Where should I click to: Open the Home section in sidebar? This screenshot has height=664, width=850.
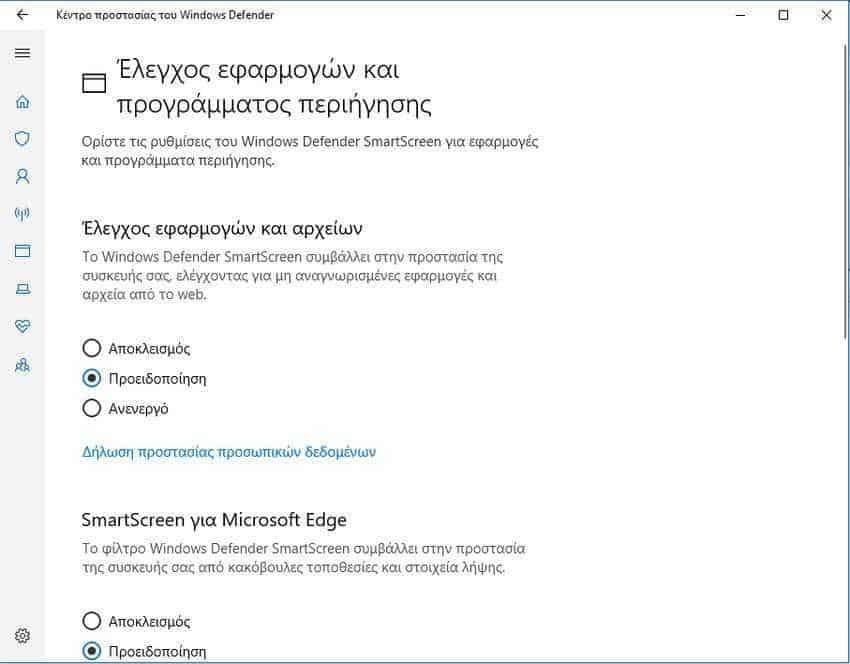(x=22, y=101)
